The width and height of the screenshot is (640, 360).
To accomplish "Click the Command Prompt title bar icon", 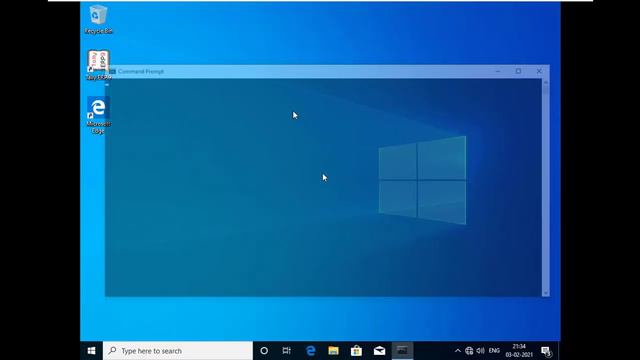I will [x=112, y=71].
